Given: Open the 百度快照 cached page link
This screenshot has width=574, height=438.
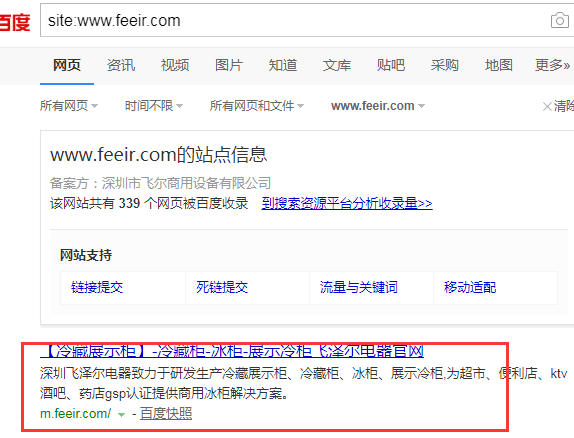Looking at the screenshot, I should click(x=166, y=413).
